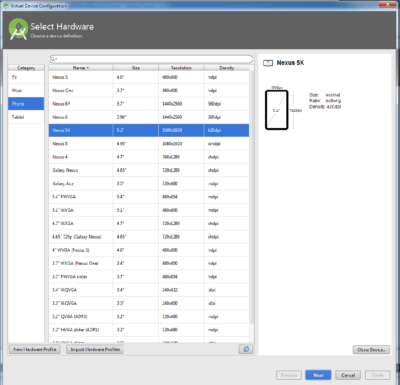This screenshot has height=385, width=400.
Task: Click the Previous button
Action: [289, 375]
